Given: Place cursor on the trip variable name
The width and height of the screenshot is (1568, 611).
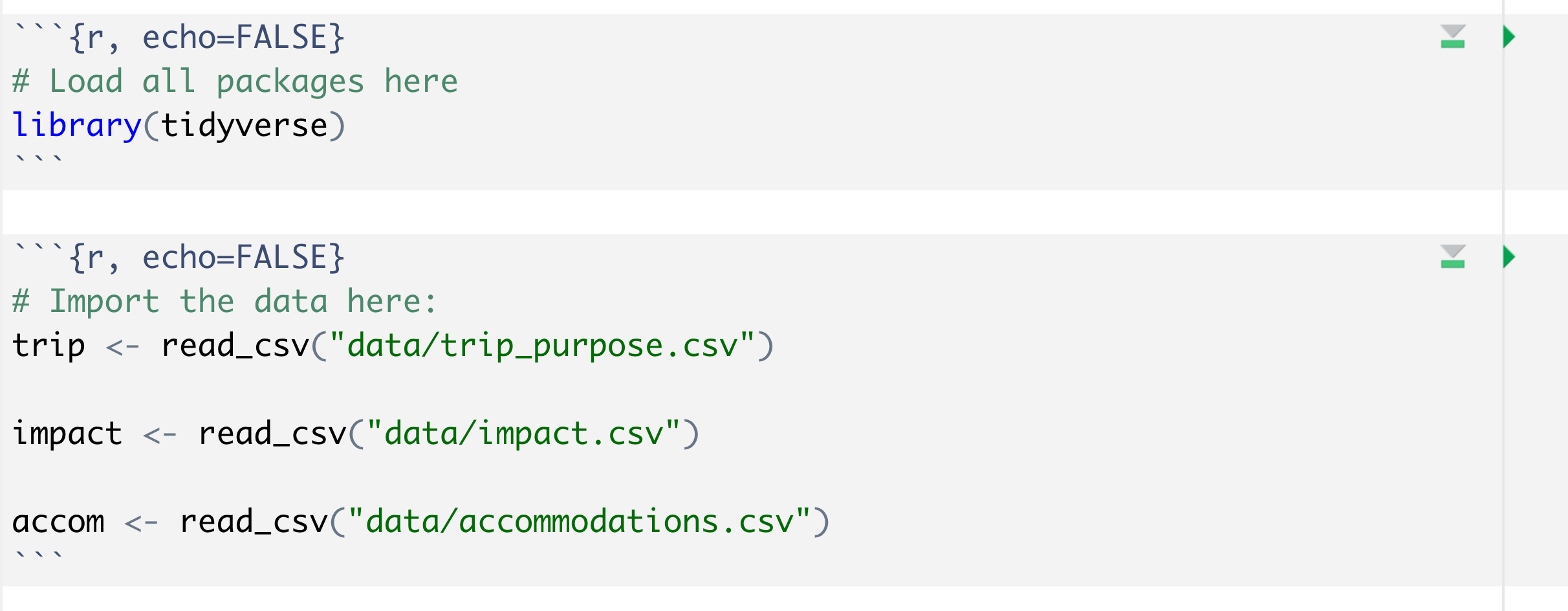Looking at the screenshot, I should [x=49, y=346].
